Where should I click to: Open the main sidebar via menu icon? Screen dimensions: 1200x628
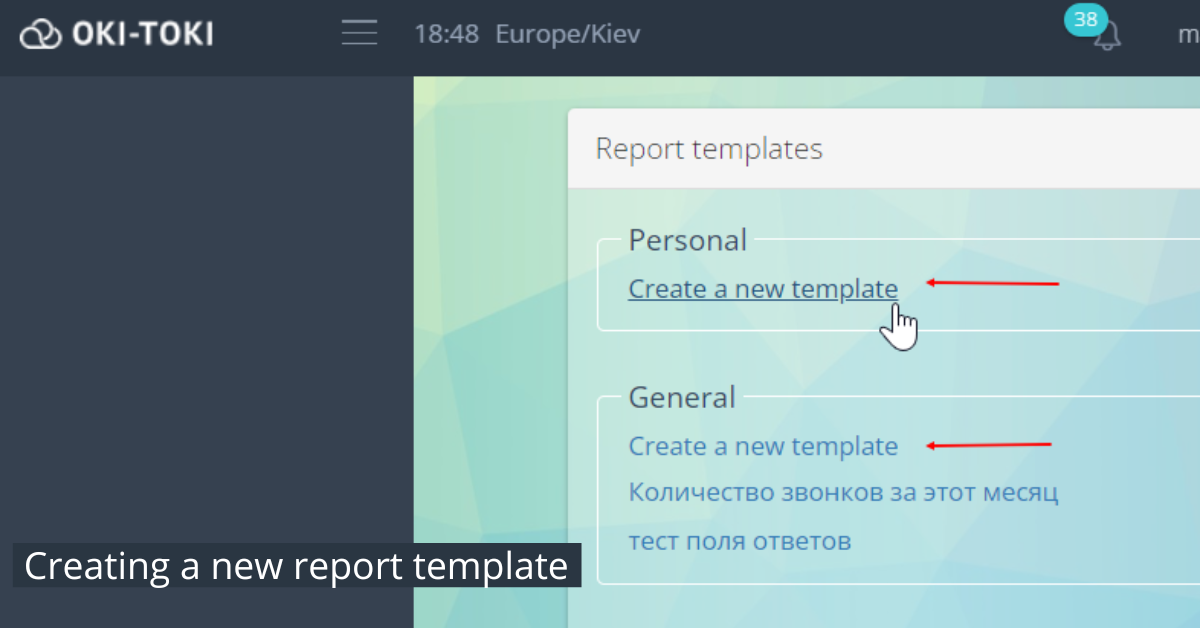point(359,32)
